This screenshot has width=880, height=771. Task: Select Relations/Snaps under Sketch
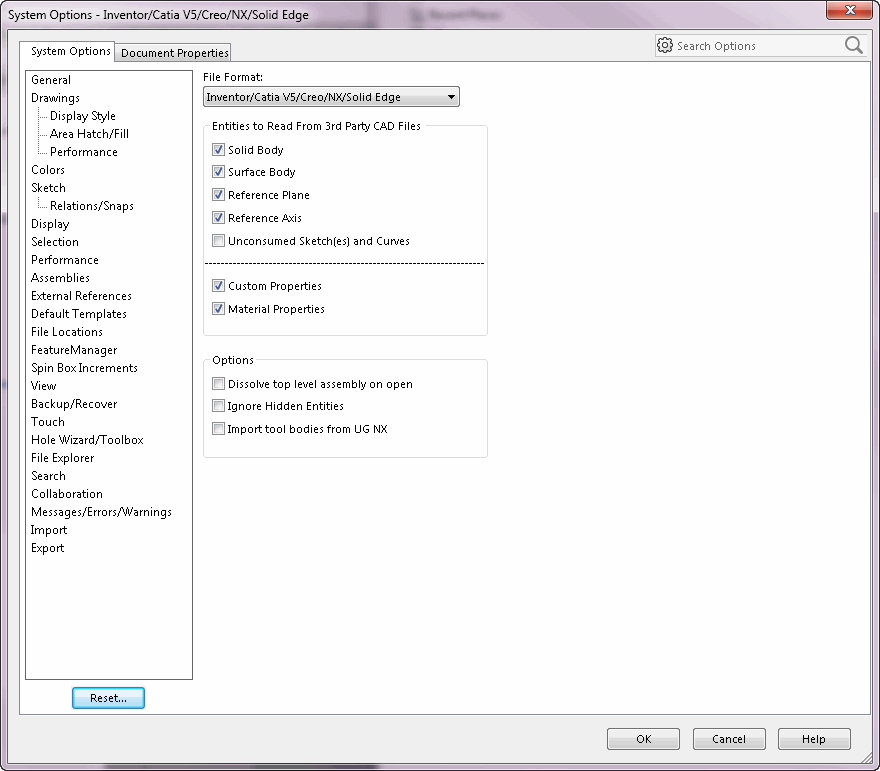pos(91,205)
